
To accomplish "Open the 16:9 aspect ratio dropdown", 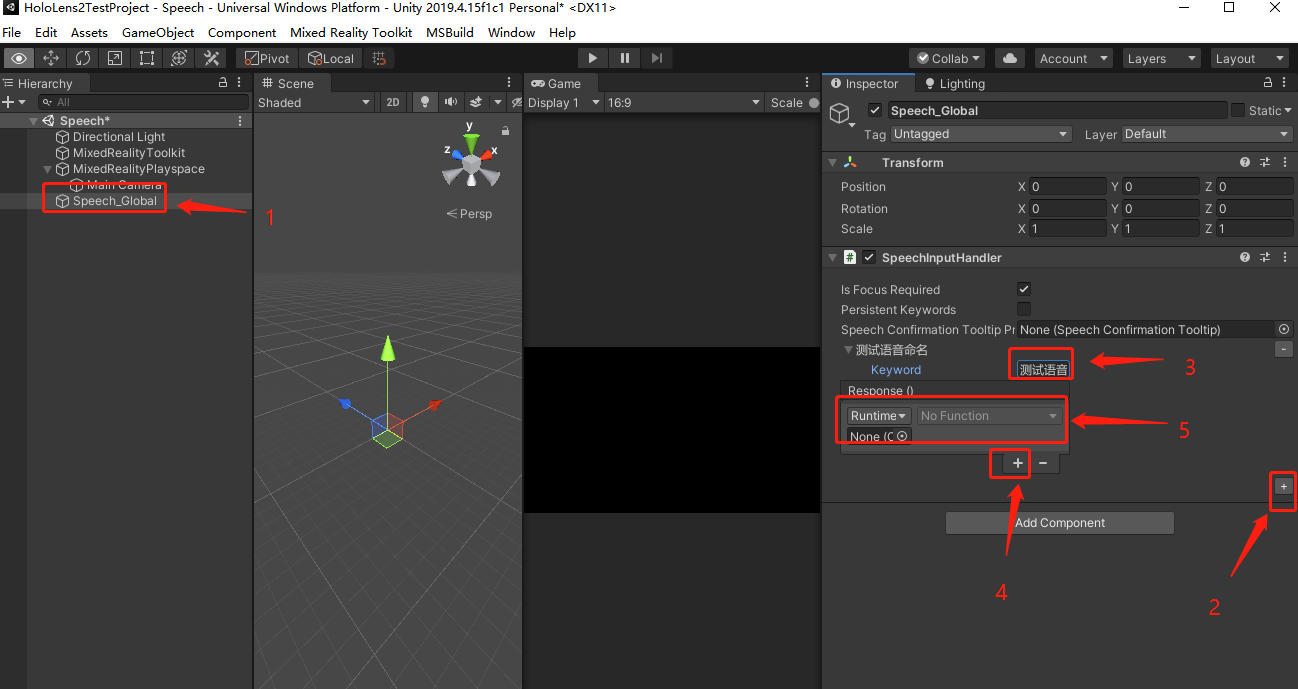I will coord(684,102).
